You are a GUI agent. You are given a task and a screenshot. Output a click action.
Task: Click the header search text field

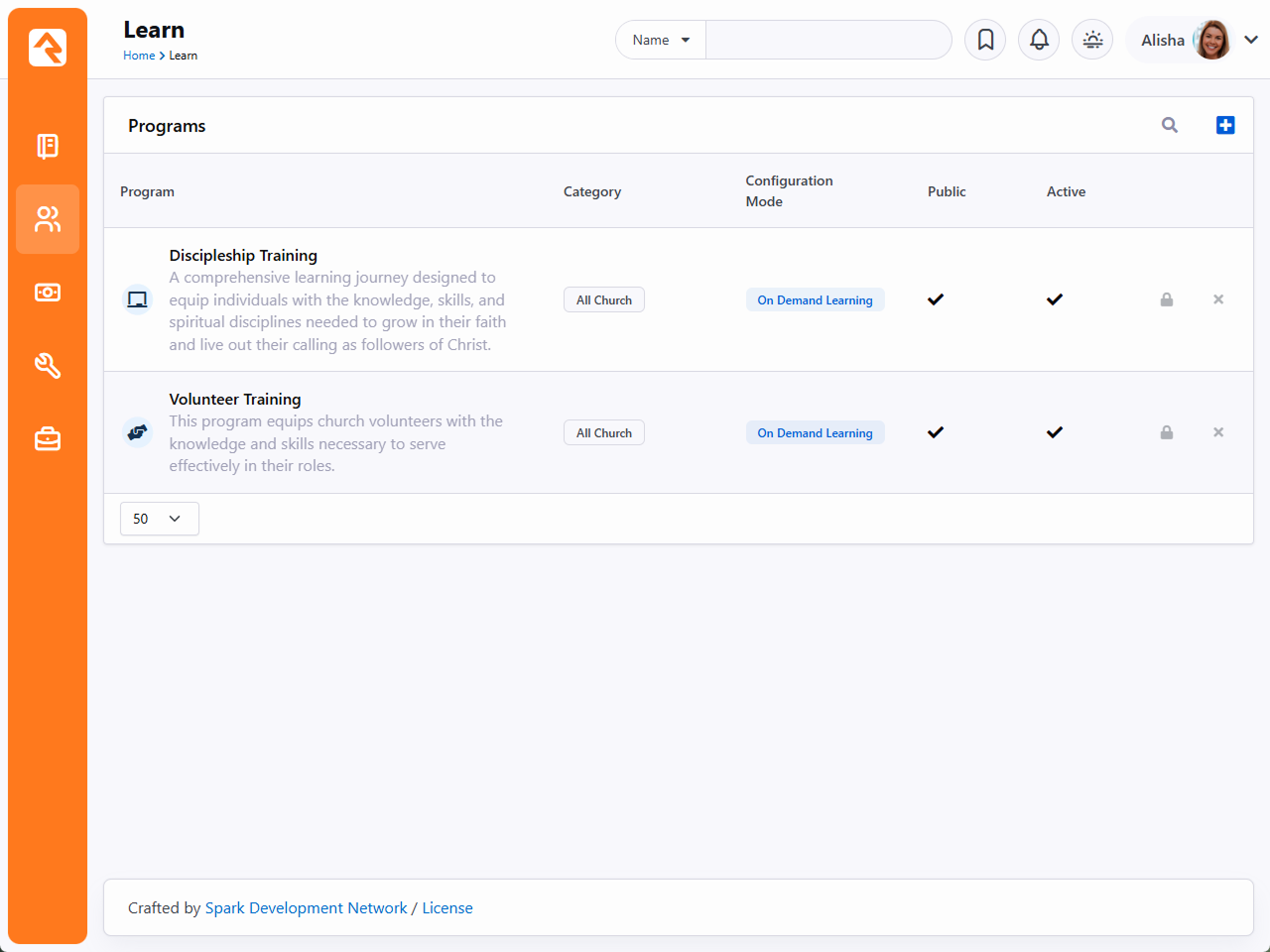pyautogui.click(x=827, y=40)
